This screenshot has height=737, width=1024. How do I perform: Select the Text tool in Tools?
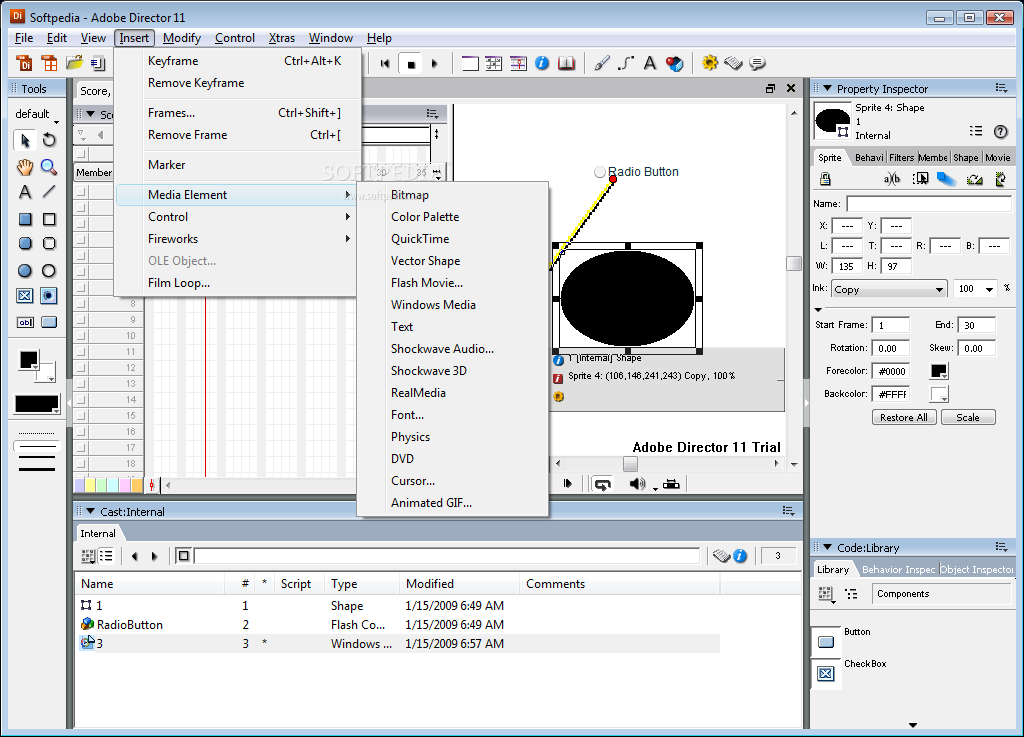point(25,192)
